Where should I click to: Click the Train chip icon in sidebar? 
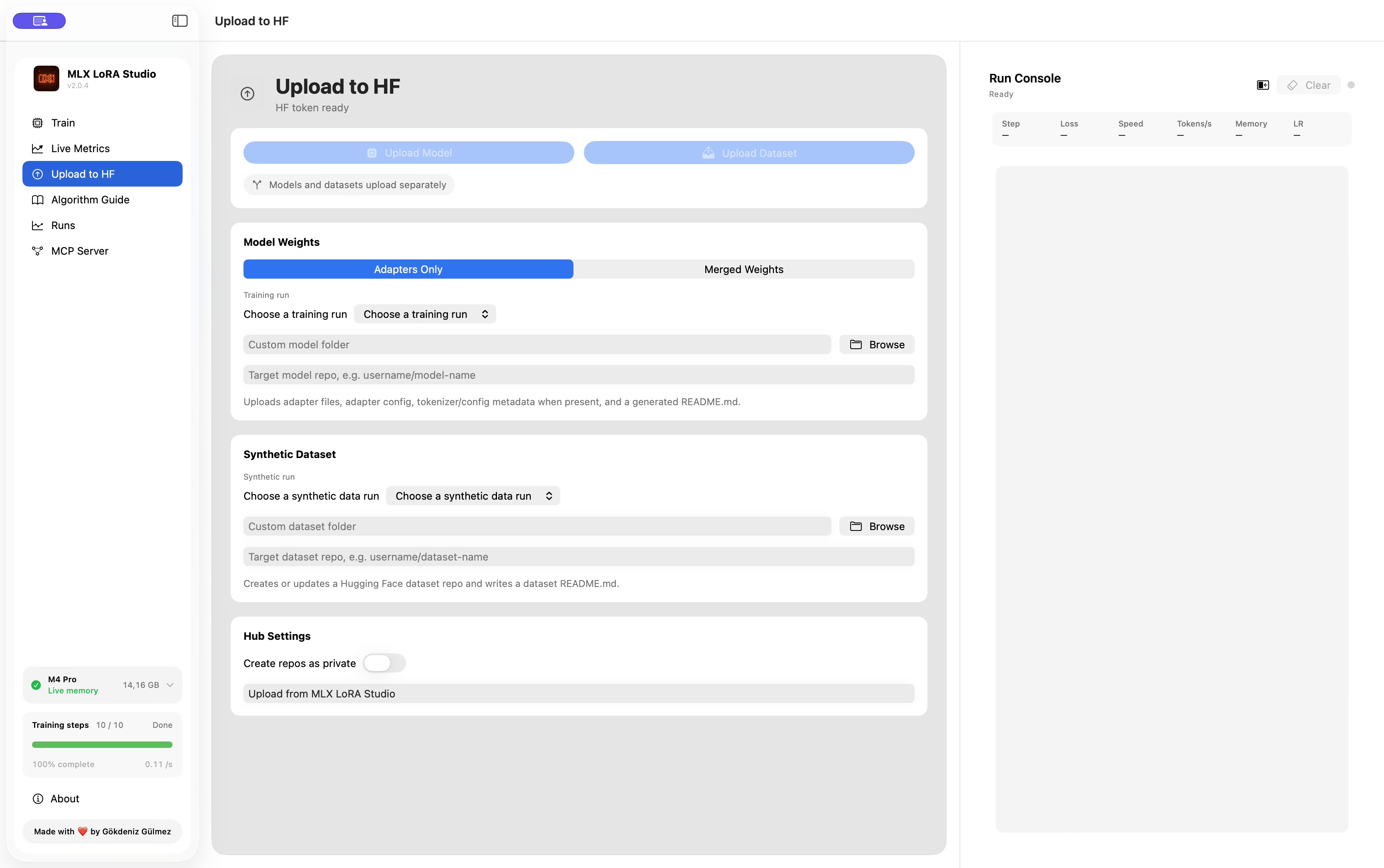(x=37, y=123)
